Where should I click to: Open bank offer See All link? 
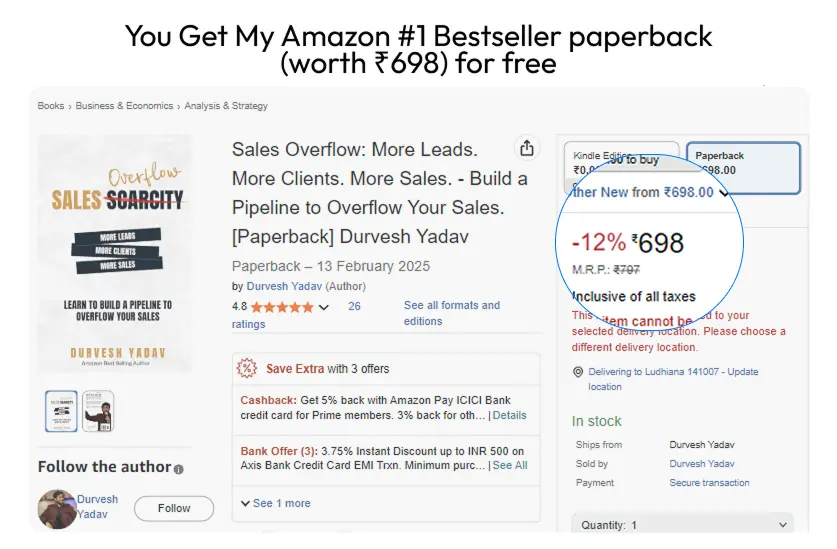click(x=510, y=465)
